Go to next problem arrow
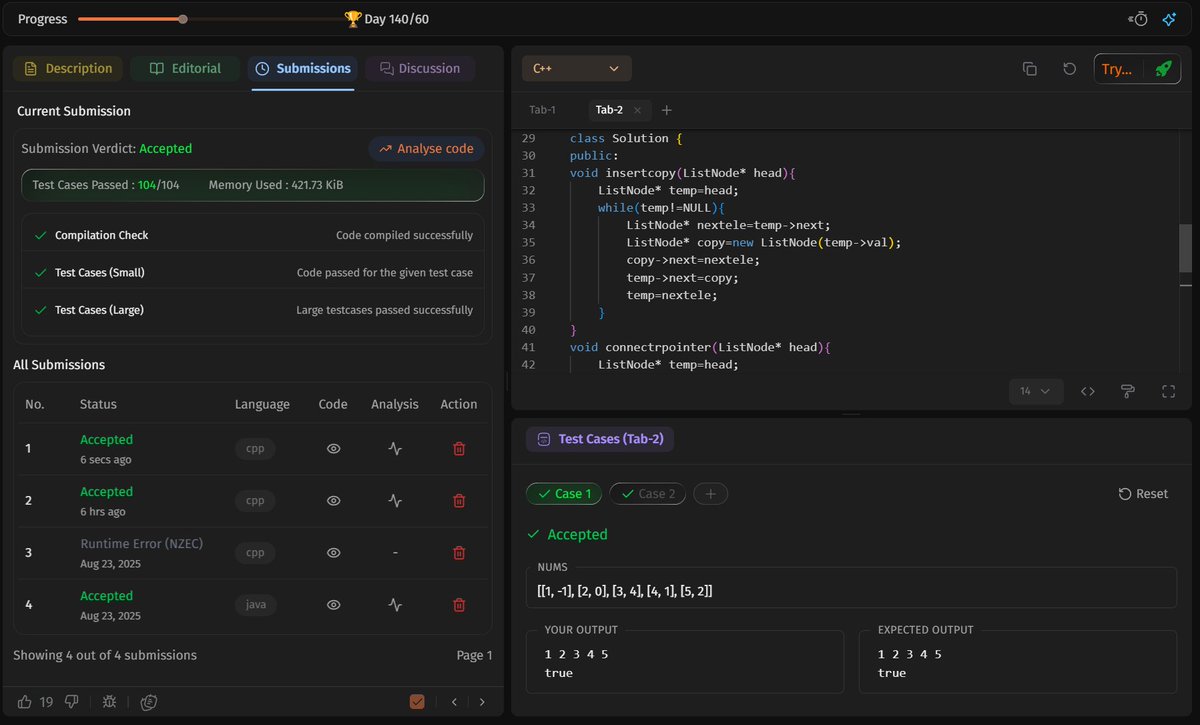The height and width of the screenshot is (725, 1200). tap(482, 702)
